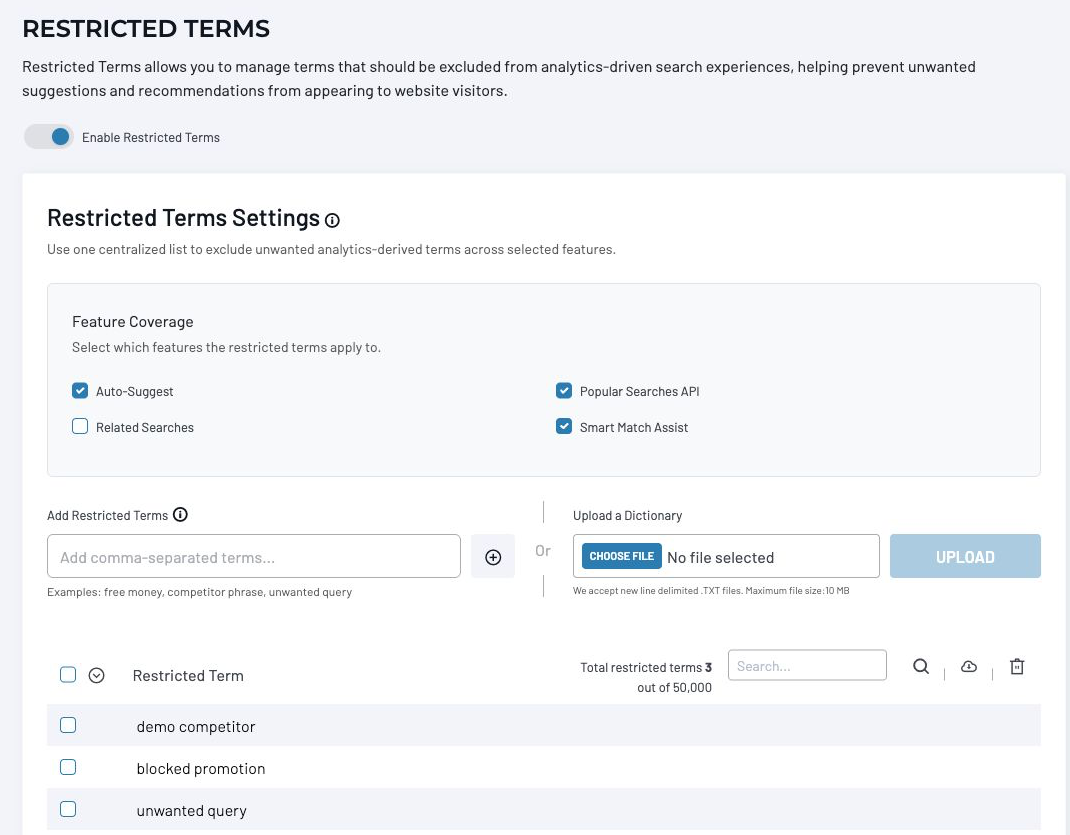Screen dimensions: 1070x835
Task: Focus the Add comma-separated terms input
Action: coord(254,557)
